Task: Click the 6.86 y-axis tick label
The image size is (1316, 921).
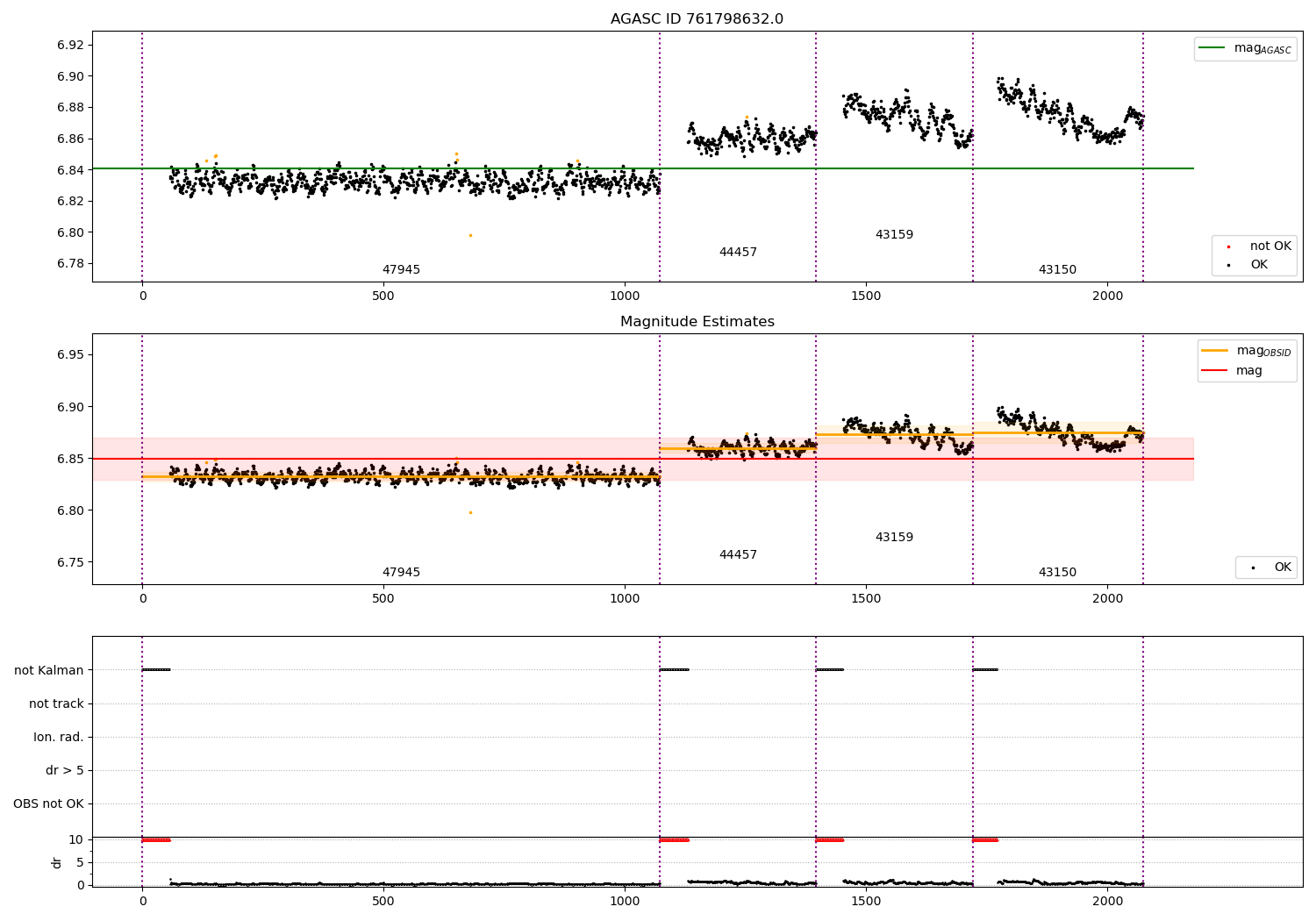Action: (x=69, y=139)
